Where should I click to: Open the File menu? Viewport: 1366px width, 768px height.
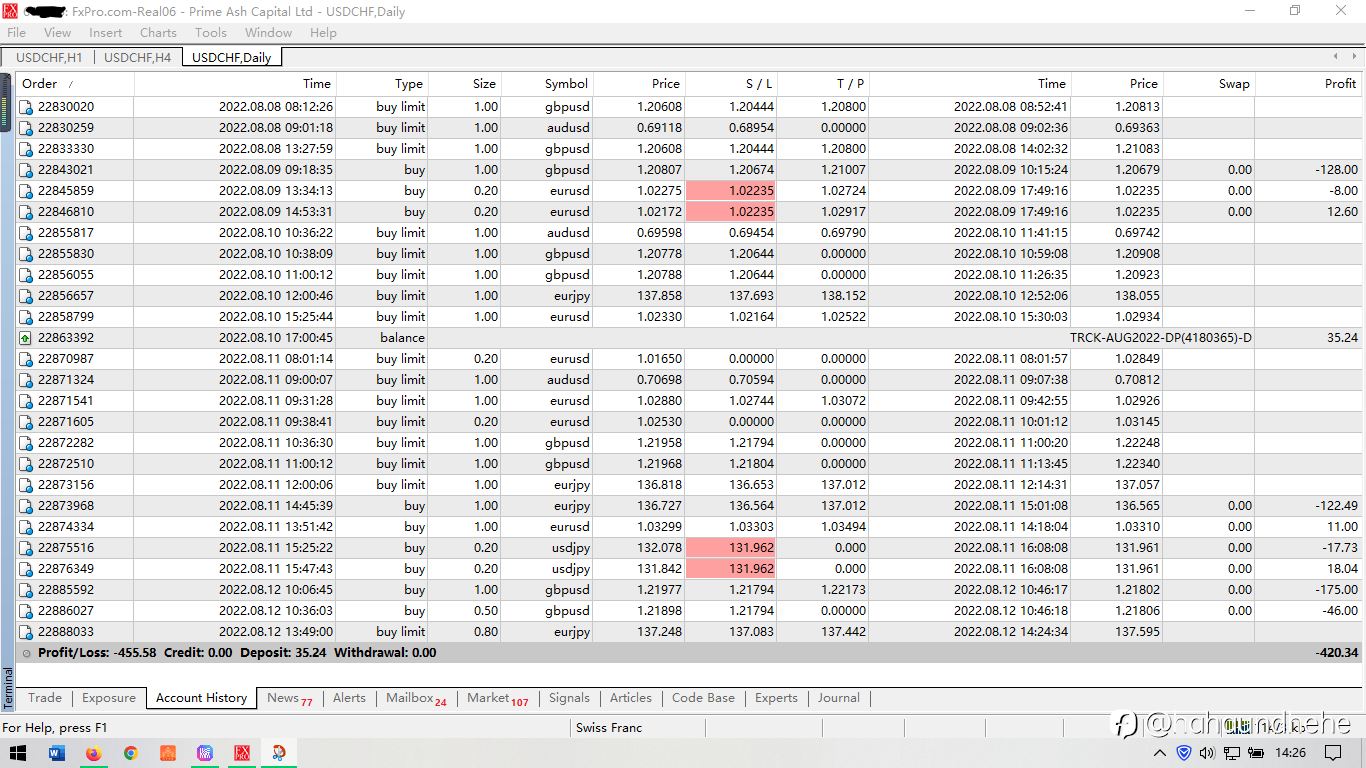click(x=16, y=32)
